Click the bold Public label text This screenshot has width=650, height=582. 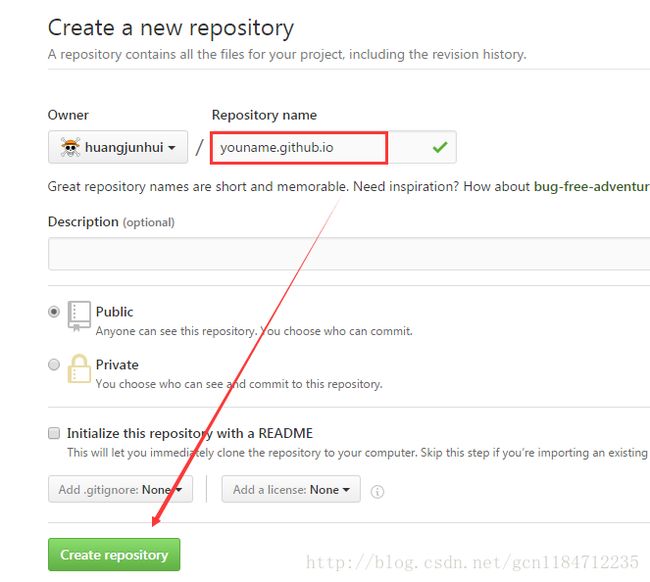point(114,312)
